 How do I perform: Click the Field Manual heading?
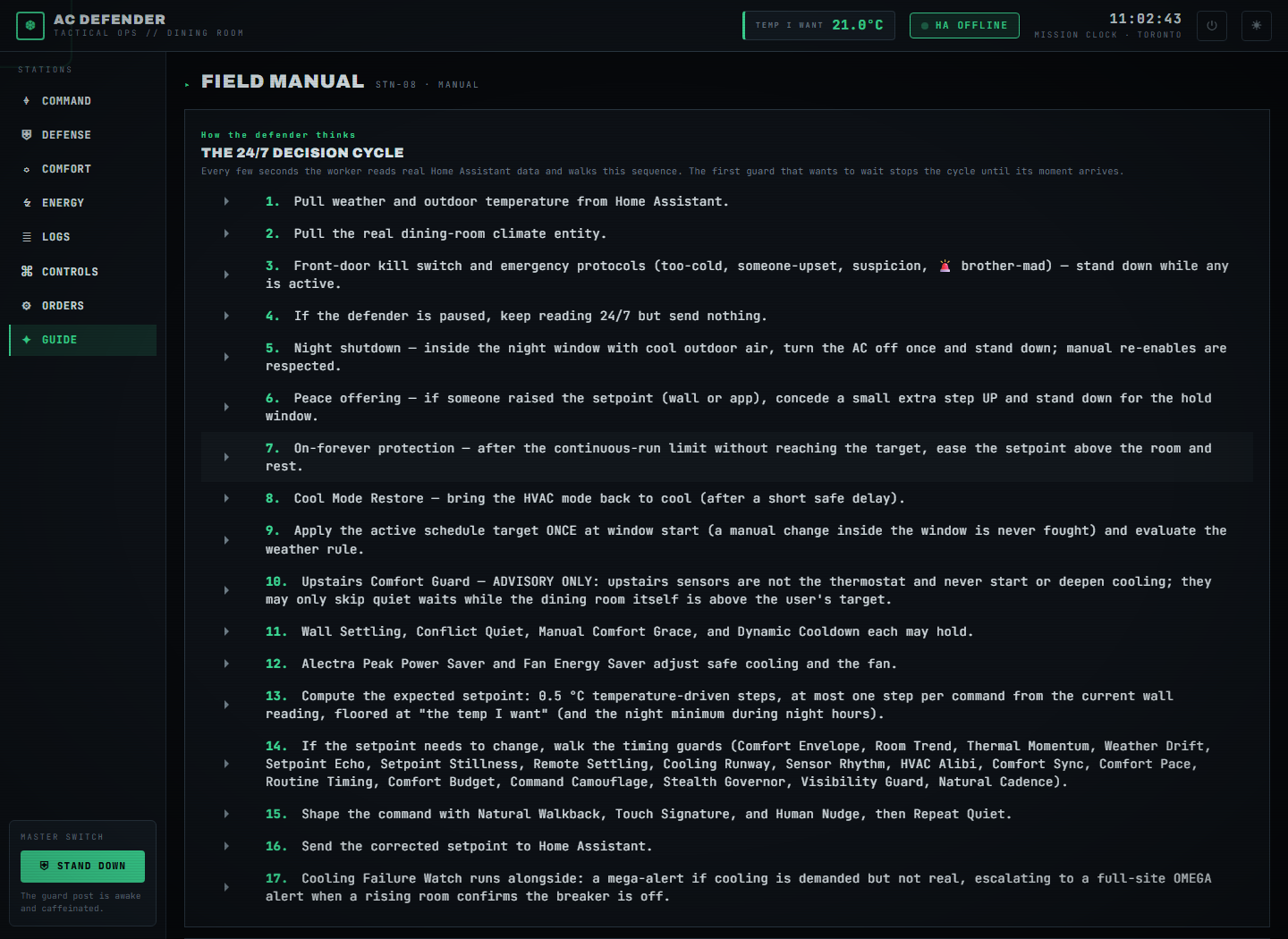[x=283, y=81]
